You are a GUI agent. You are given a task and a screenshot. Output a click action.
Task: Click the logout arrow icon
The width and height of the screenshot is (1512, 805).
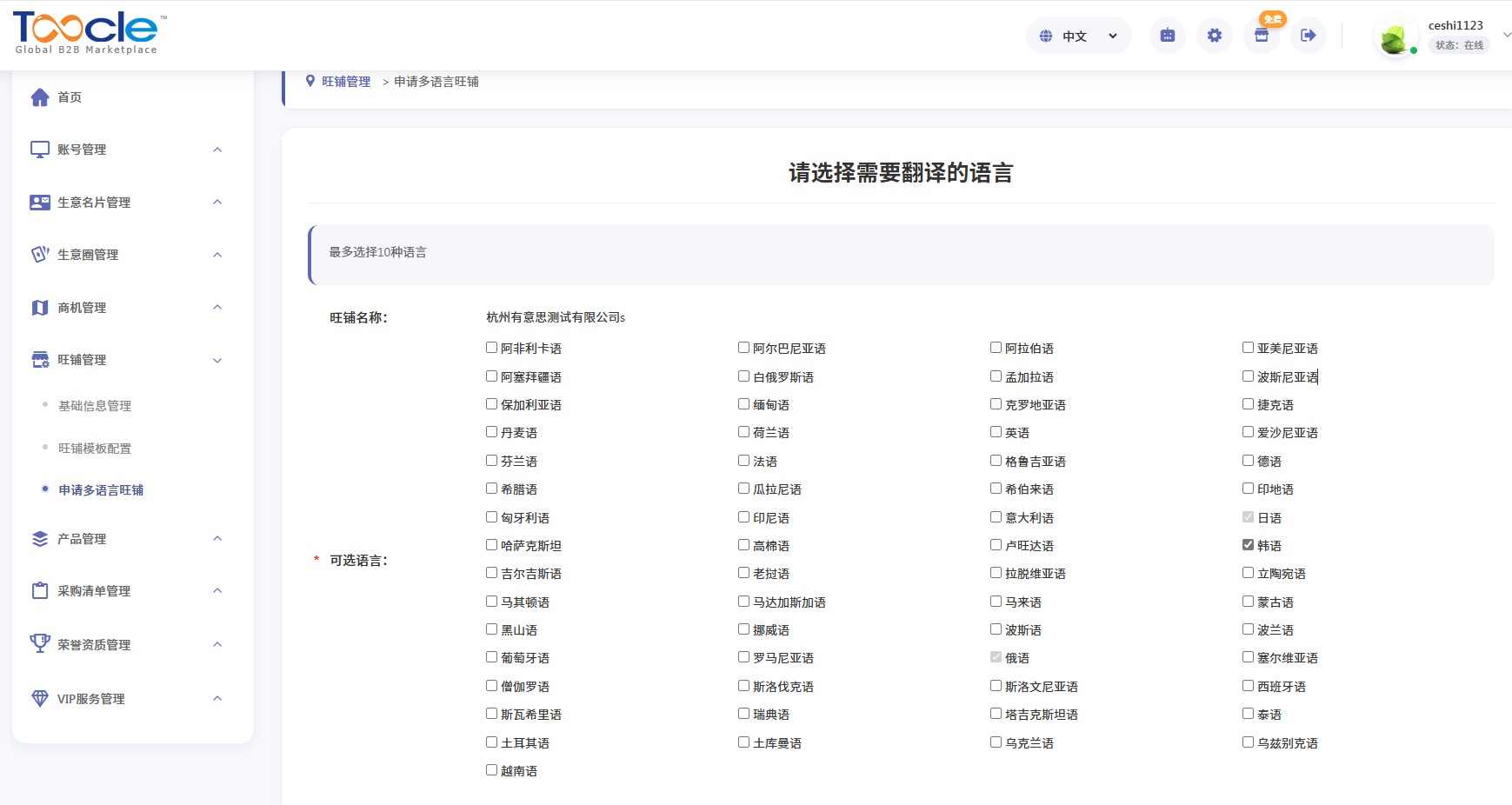[x=1309, y=36]
